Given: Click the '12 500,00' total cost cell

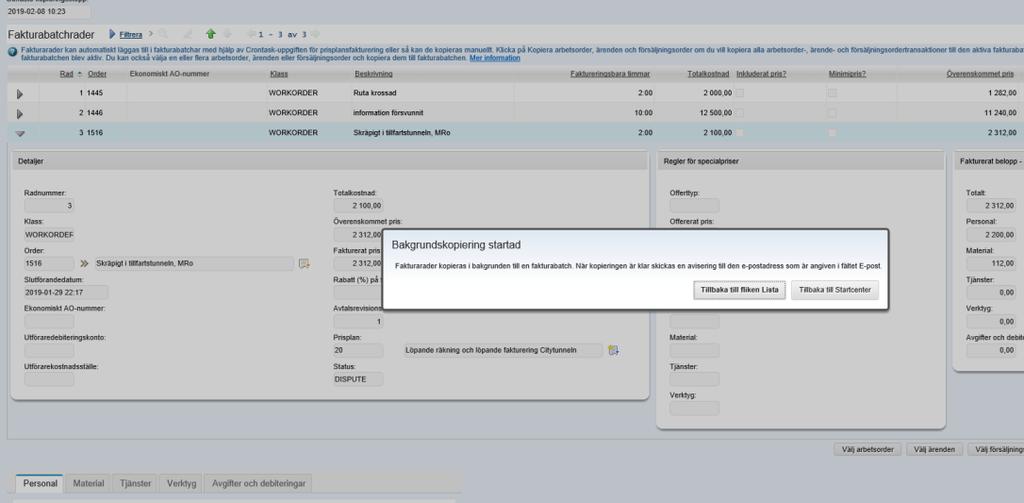Looking at the screenshot, I should point(717,113).
